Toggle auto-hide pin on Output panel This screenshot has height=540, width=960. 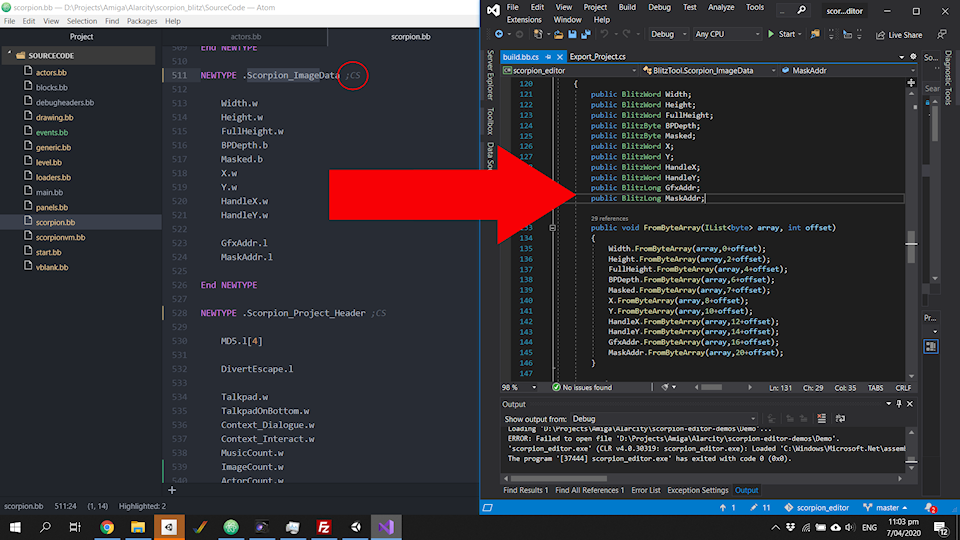pos(898,403)
